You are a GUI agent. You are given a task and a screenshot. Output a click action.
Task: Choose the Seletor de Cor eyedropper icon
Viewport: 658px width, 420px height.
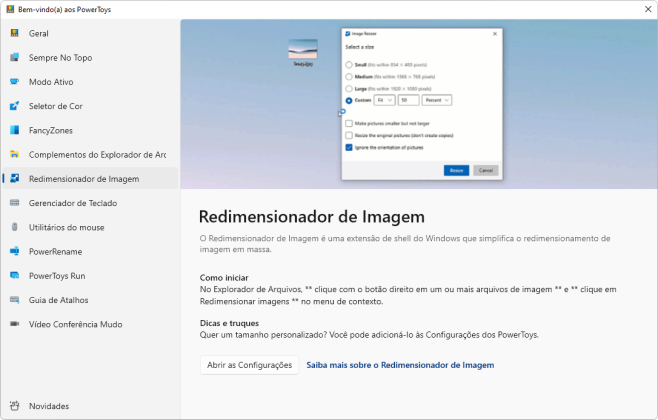point(15,106)
